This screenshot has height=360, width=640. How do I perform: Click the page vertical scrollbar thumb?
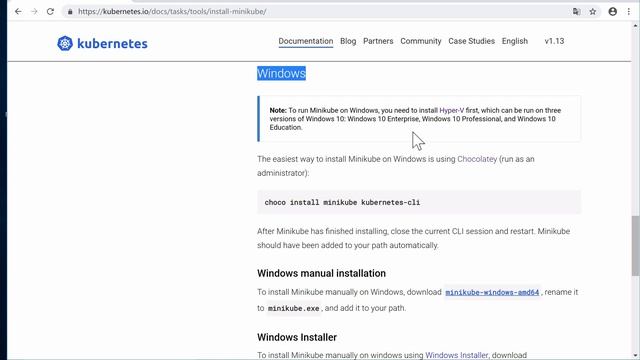636,246
